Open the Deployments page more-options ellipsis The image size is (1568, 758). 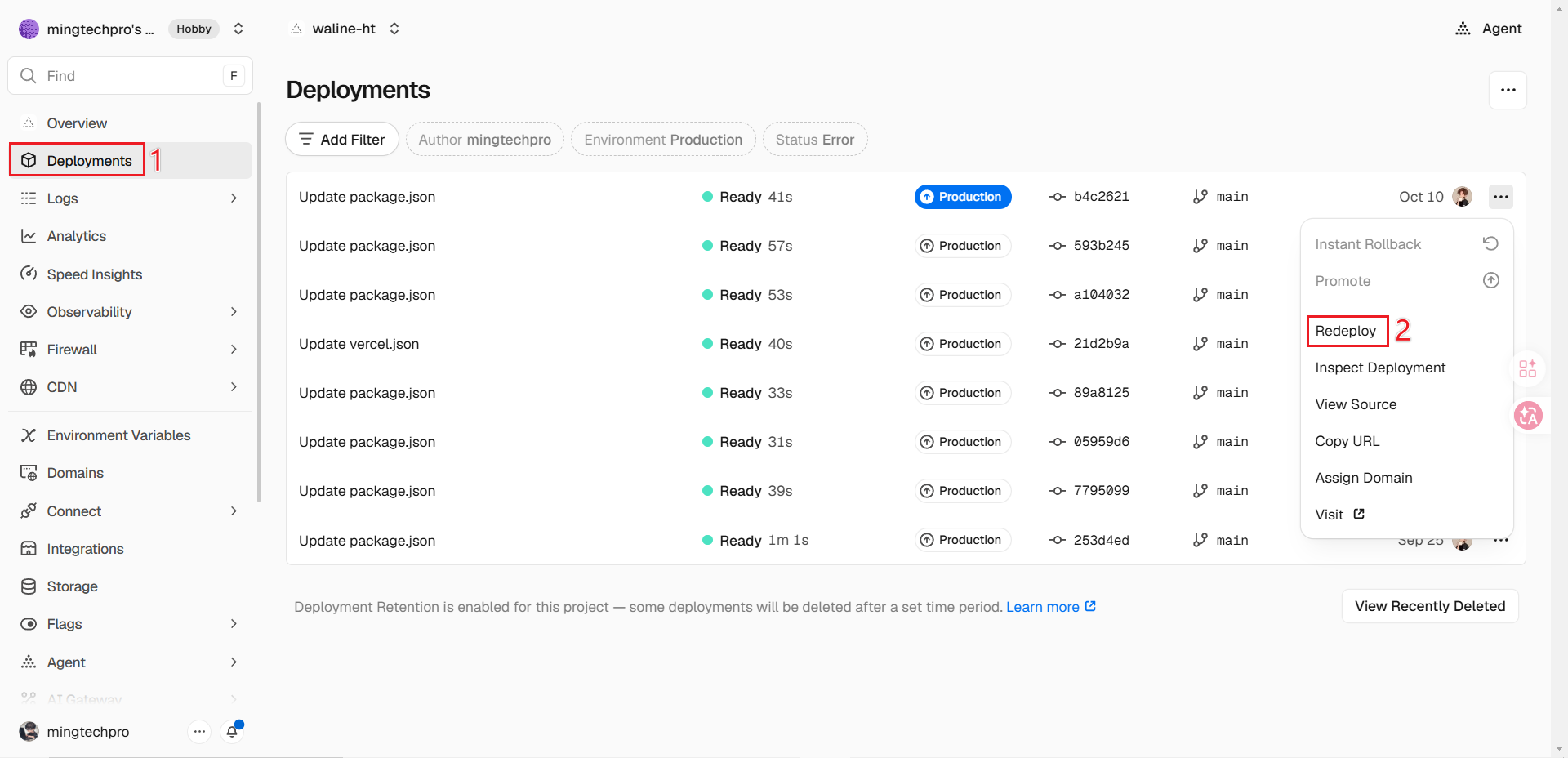(1508, 90)
